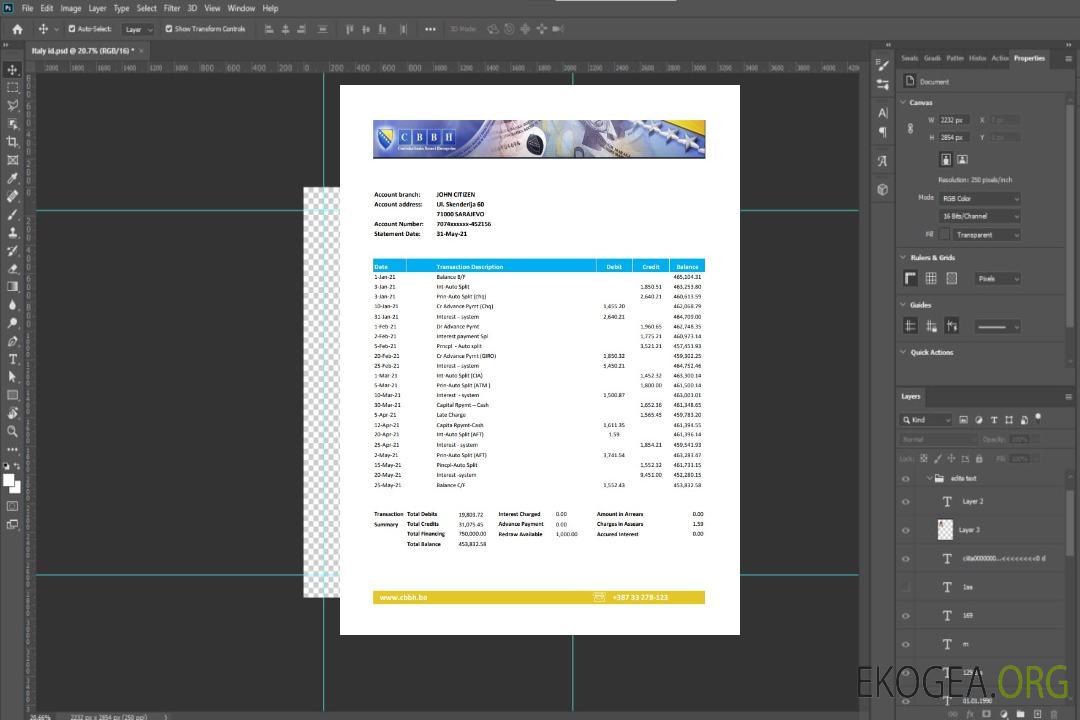Toggle visibility of the layer group folder
Viewport: 1080px width, 720px height.
click(x=906, y=479)
